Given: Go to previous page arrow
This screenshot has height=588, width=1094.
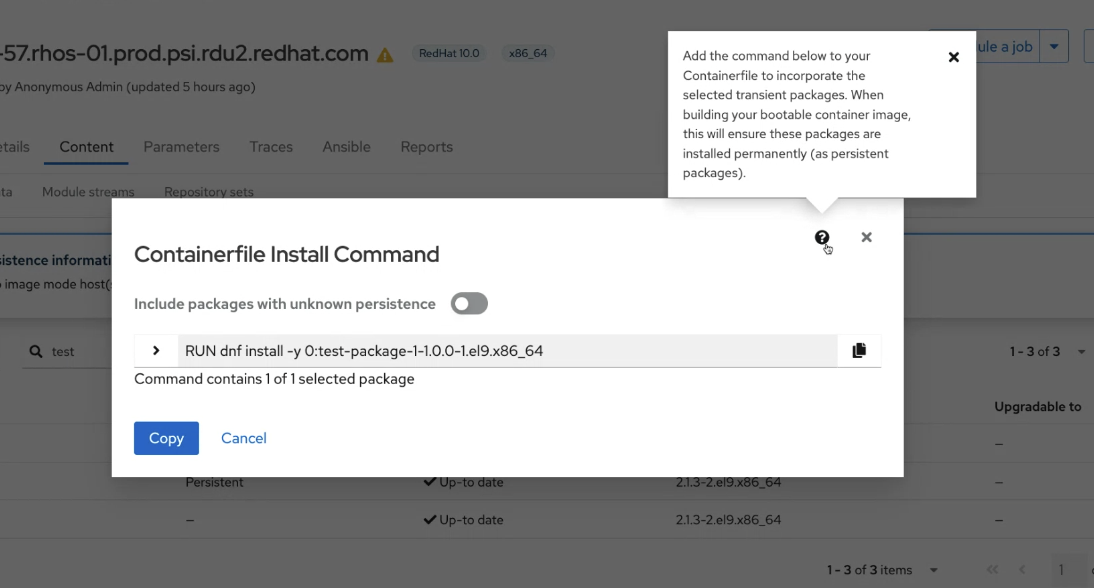Looking at the screenshot, I should (1022, 570).
